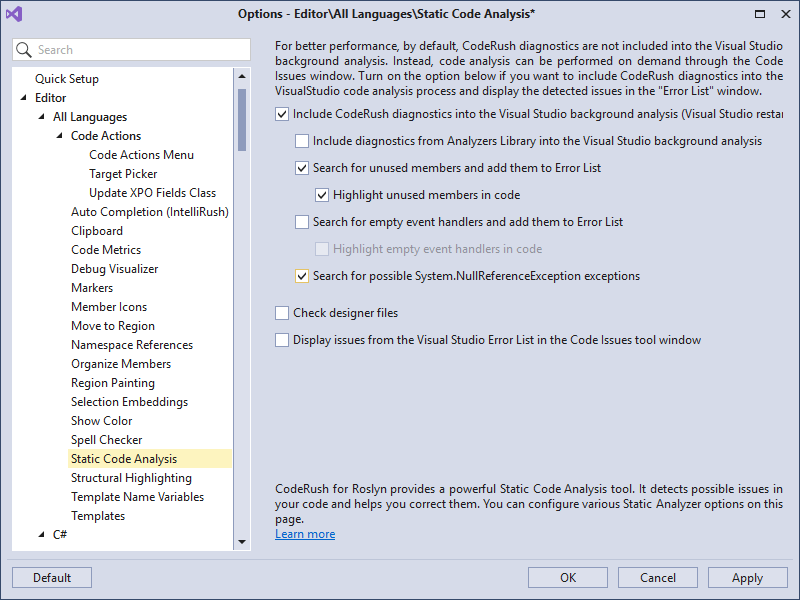This screenshot has height=600, width=800.
Task: Enable Search for empty event handlers
Action: point(302,221)
